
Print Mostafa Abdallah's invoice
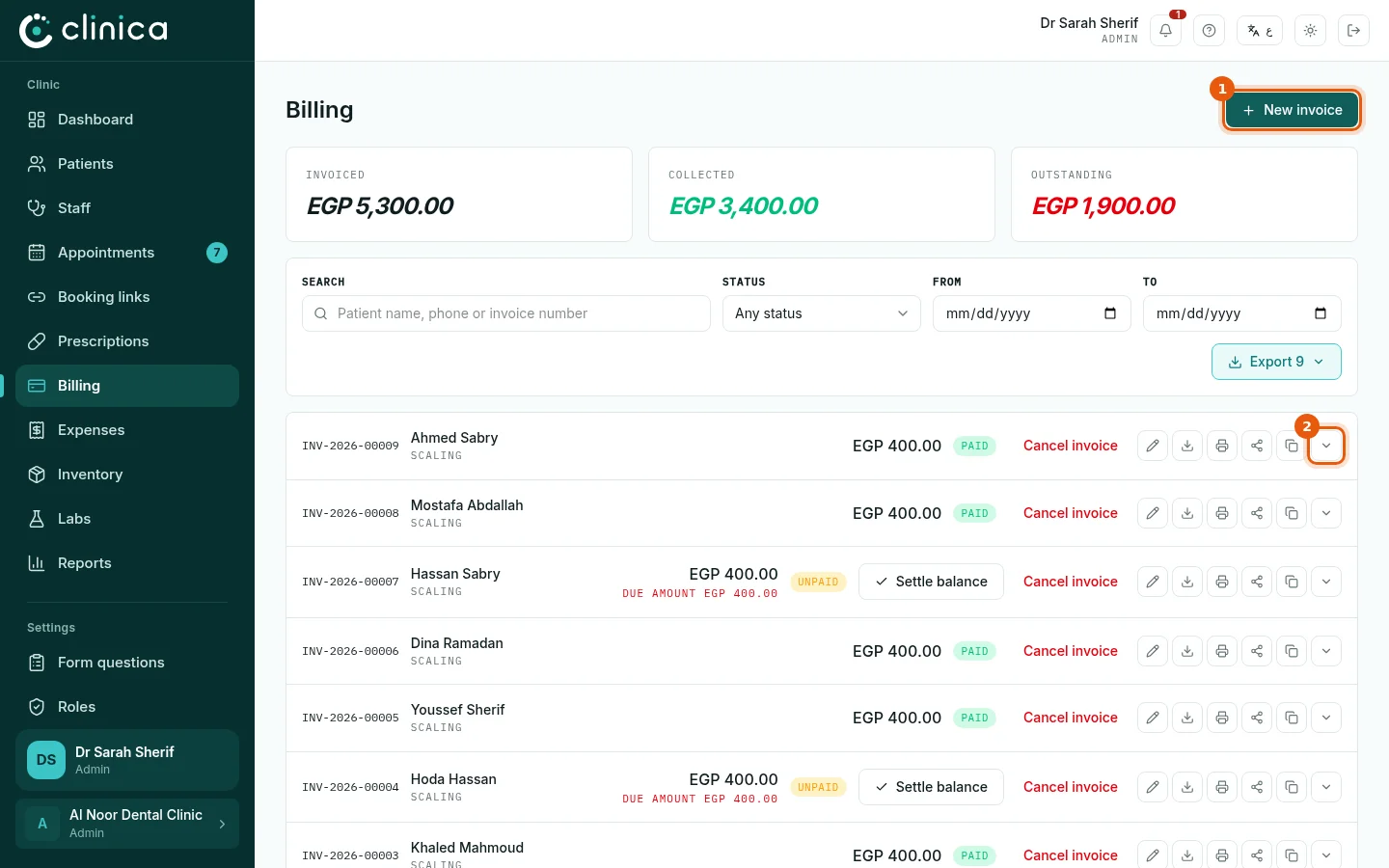click(1222, 513)
